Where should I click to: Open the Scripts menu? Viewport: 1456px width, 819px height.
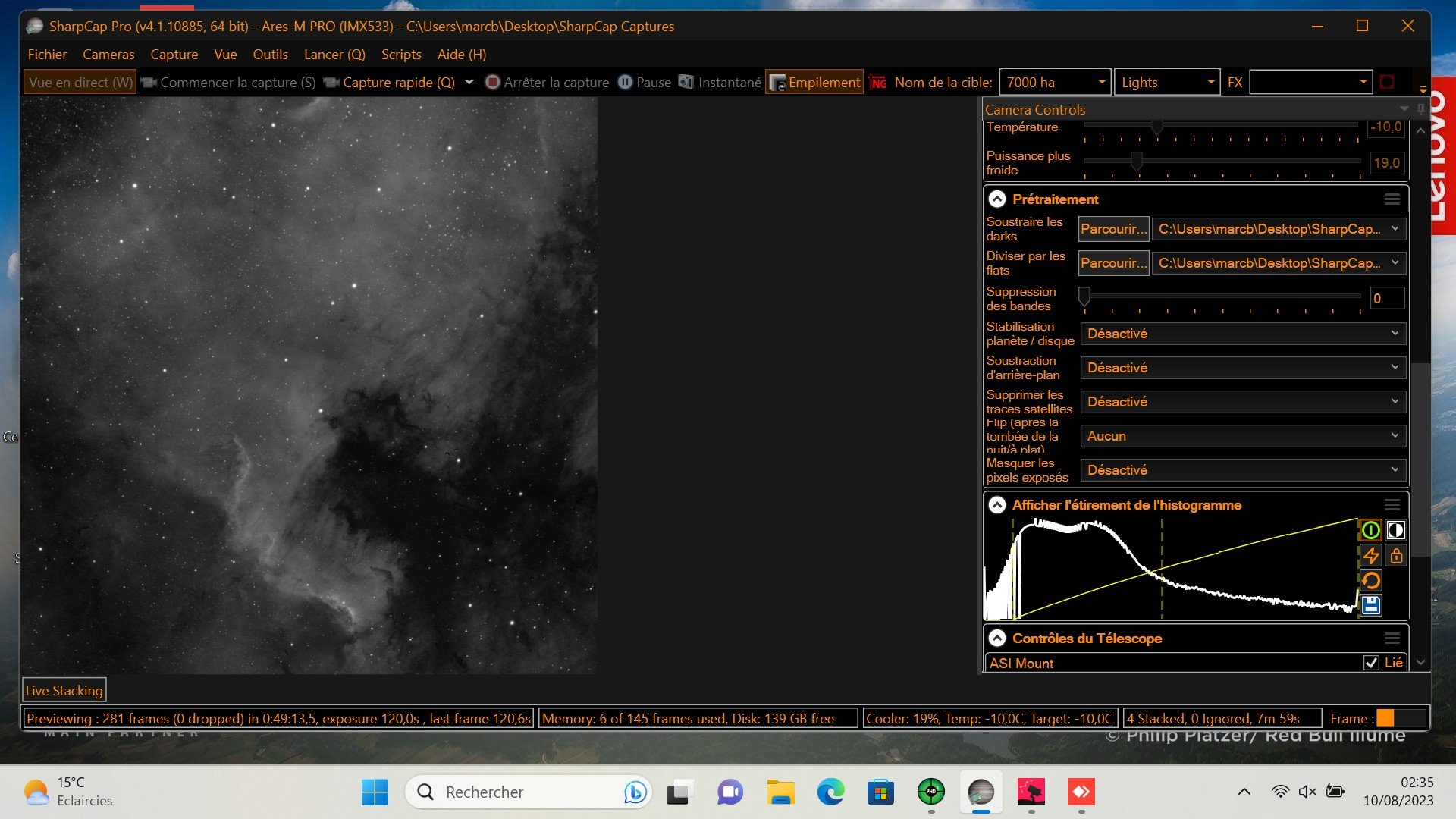(x=401, y=55)
